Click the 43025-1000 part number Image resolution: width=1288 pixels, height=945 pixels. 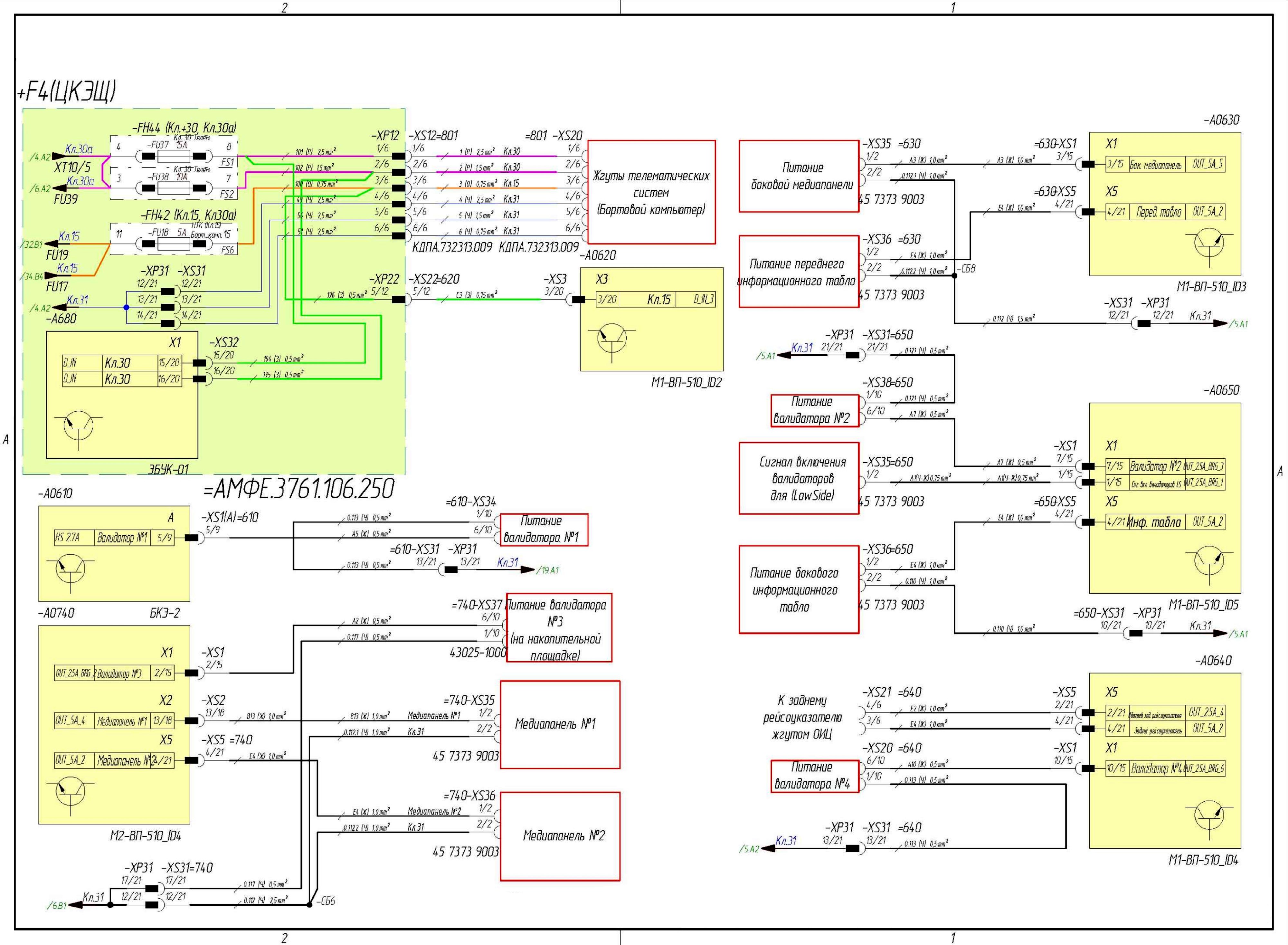coord(478,653)
